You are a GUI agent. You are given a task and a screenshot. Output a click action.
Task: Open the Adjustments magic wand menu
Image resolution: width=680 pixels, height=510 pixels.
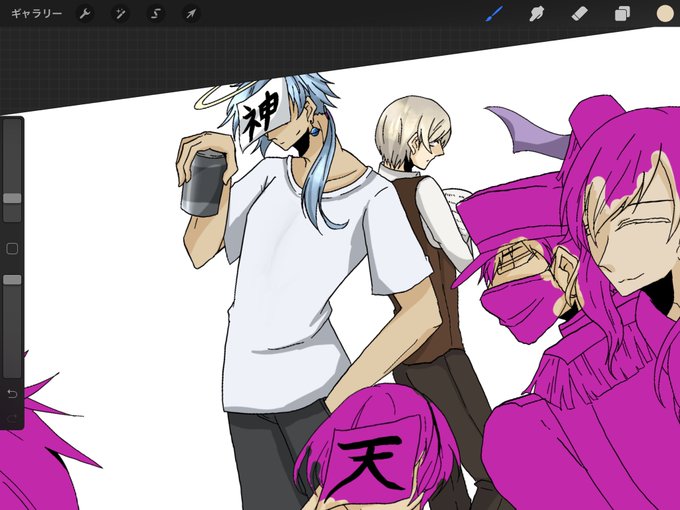point(120,14)
